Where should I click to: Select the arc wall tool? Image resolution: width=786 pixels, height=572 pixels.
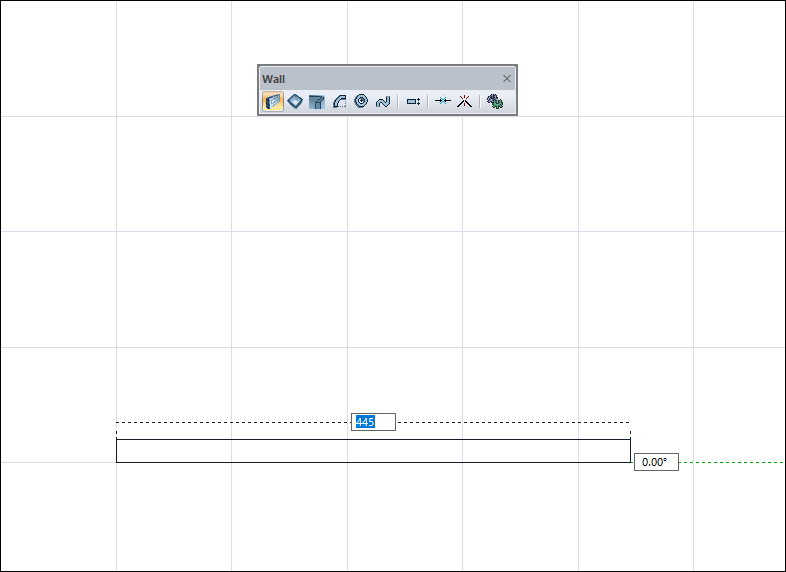click(x=339, y=101)
